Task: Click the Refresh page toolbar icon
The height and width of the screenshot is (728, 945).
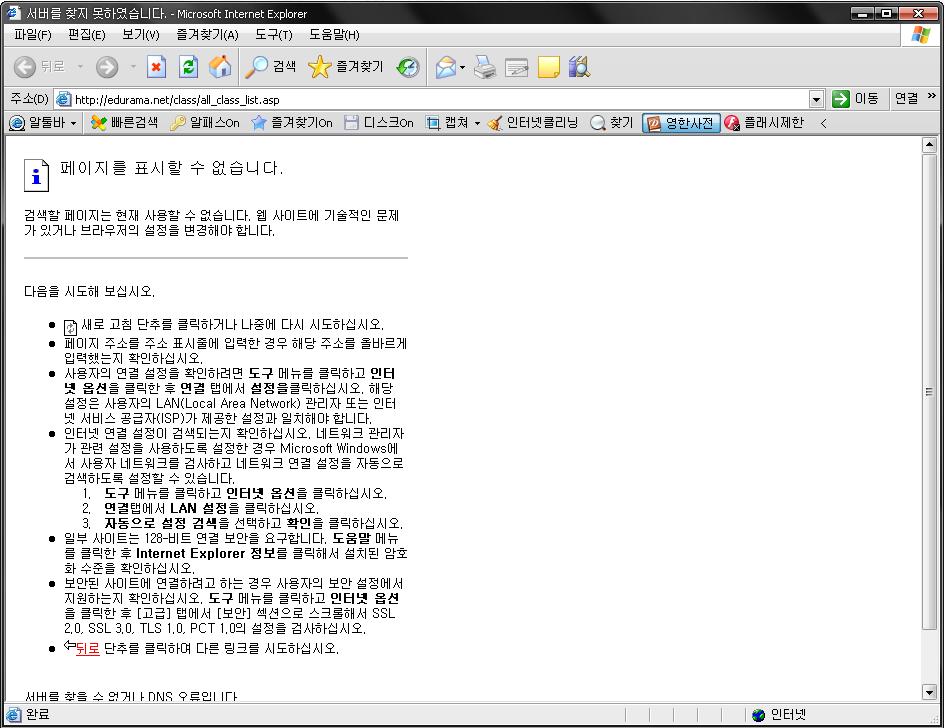Action: click(189, 66)
